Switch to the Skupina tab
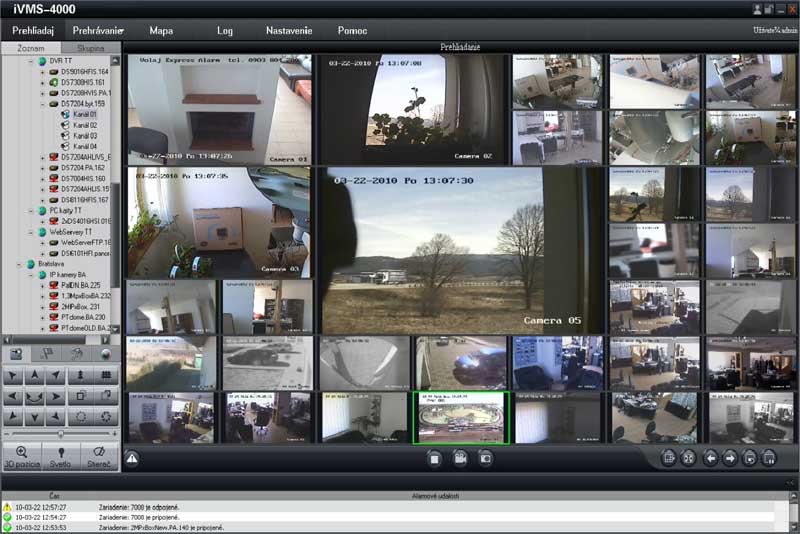The height and width of the screenshot is (534, 800). pos(90,48)
